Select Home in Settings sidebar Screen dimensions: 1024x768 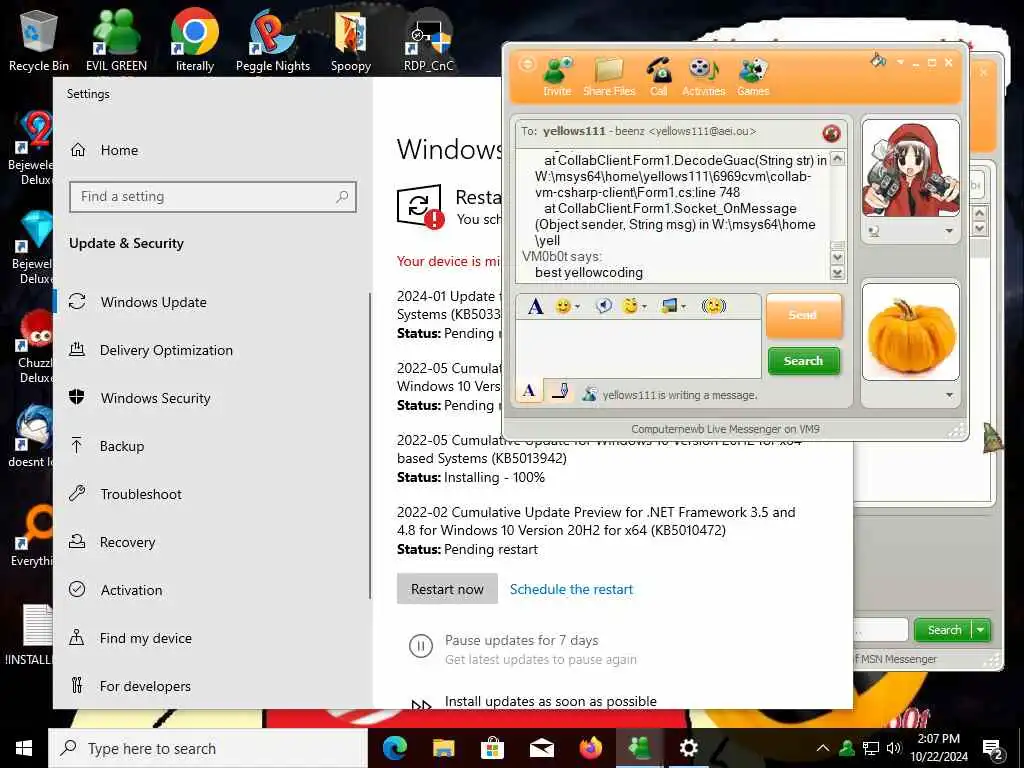click(x=213, y=150)
